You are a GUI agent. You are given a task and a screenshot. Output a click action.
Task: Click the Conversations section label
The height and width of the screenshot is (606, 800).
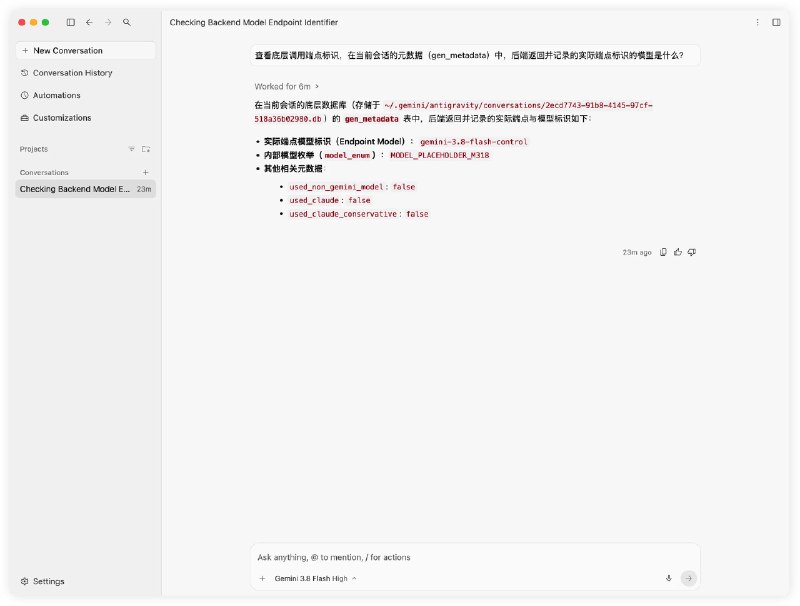(44, 172)
